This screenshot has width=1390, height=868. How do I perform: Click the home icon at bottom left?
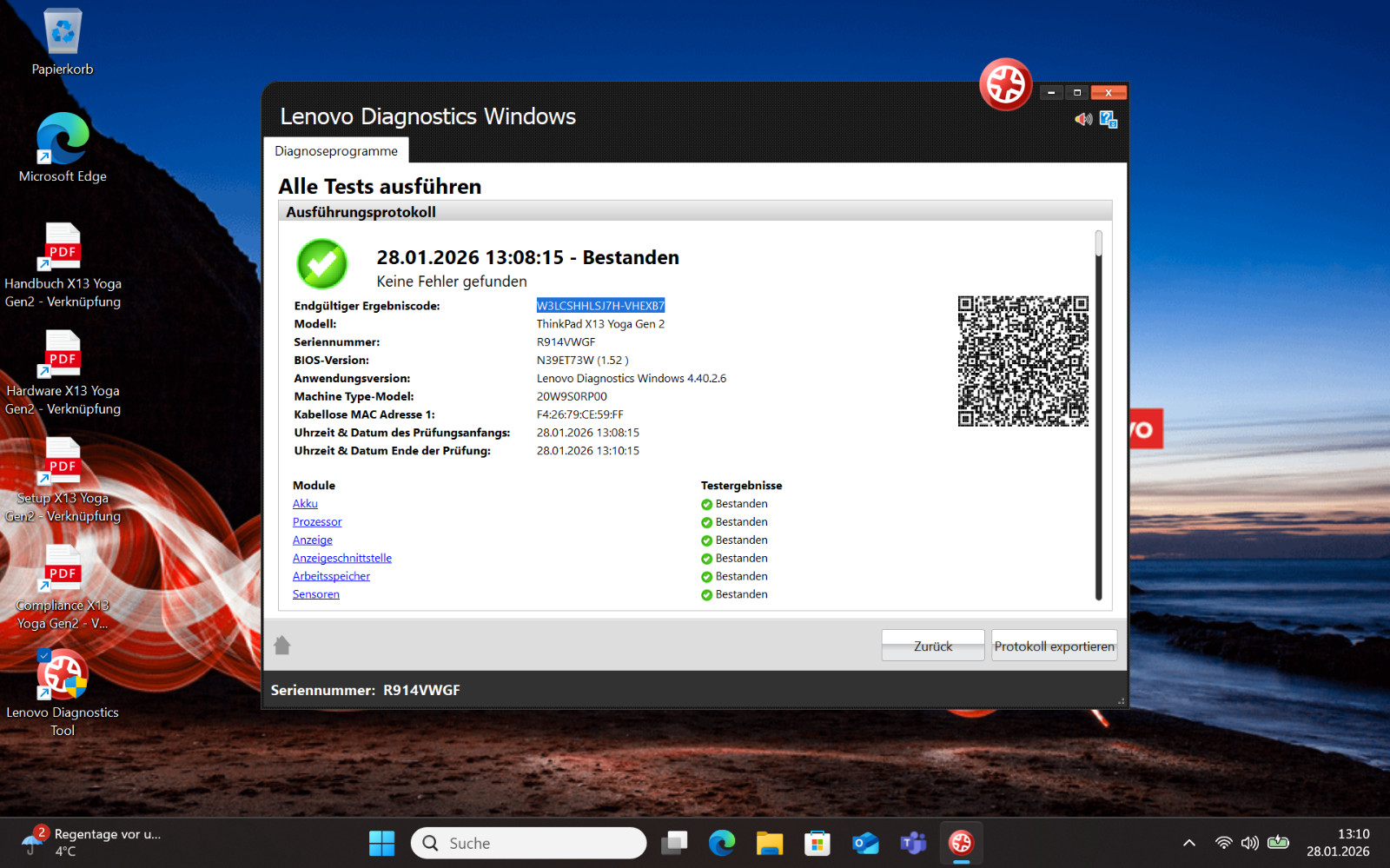click(x=281, y=646)
